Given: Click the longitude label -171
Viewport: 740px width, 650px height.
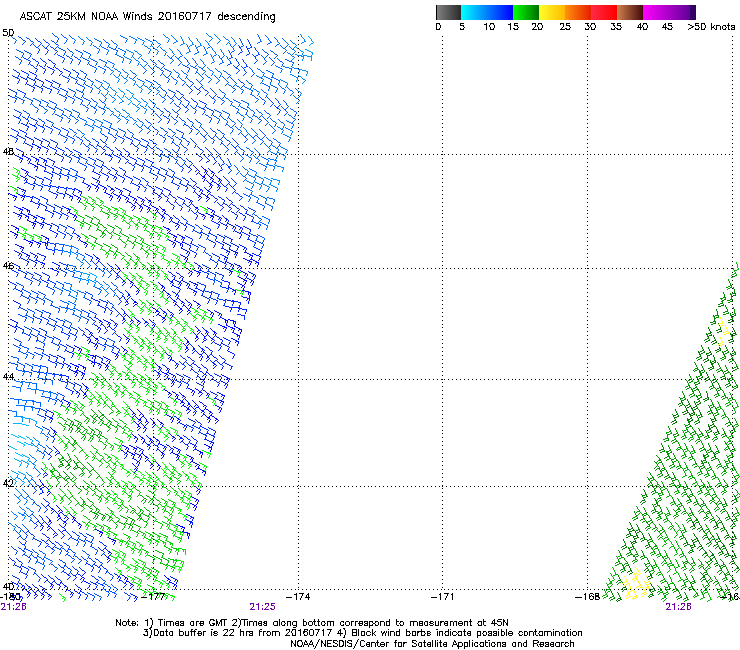Looking at the screenshot, I should point(443,597).
